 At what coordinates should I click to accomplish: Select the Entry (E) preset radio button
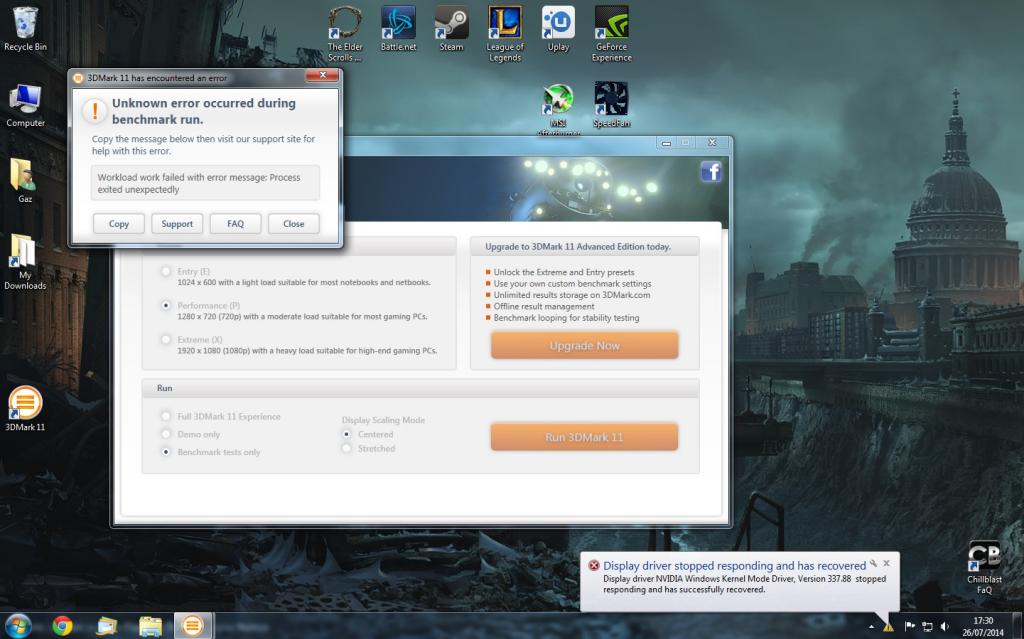point(166,271)
